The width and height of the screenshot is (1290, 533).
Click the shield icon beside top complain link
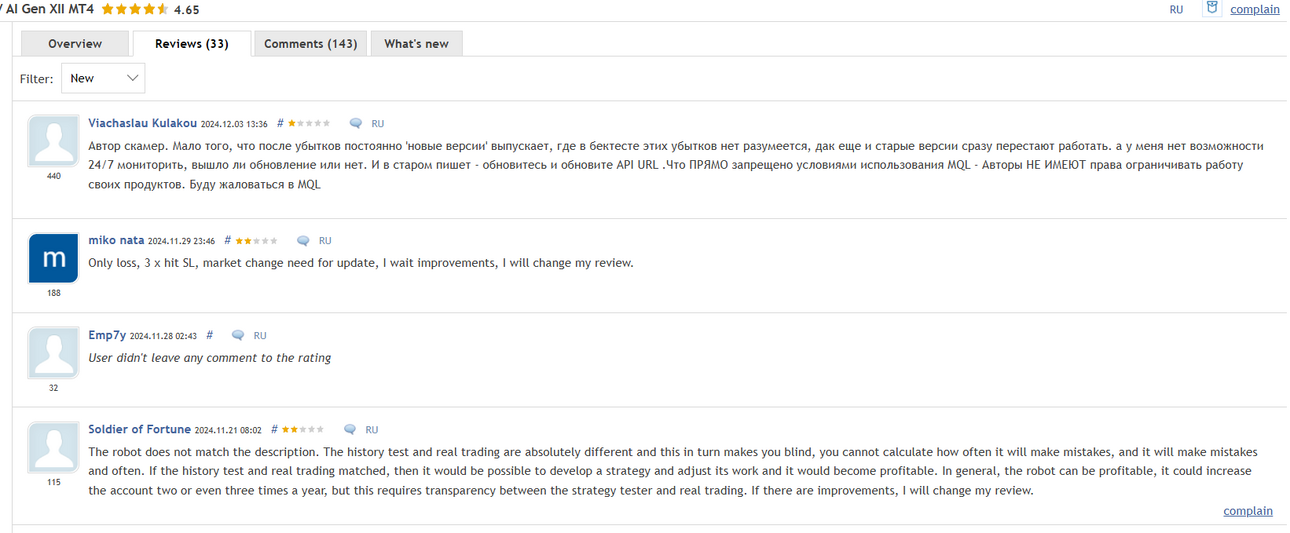[1211, 8]
